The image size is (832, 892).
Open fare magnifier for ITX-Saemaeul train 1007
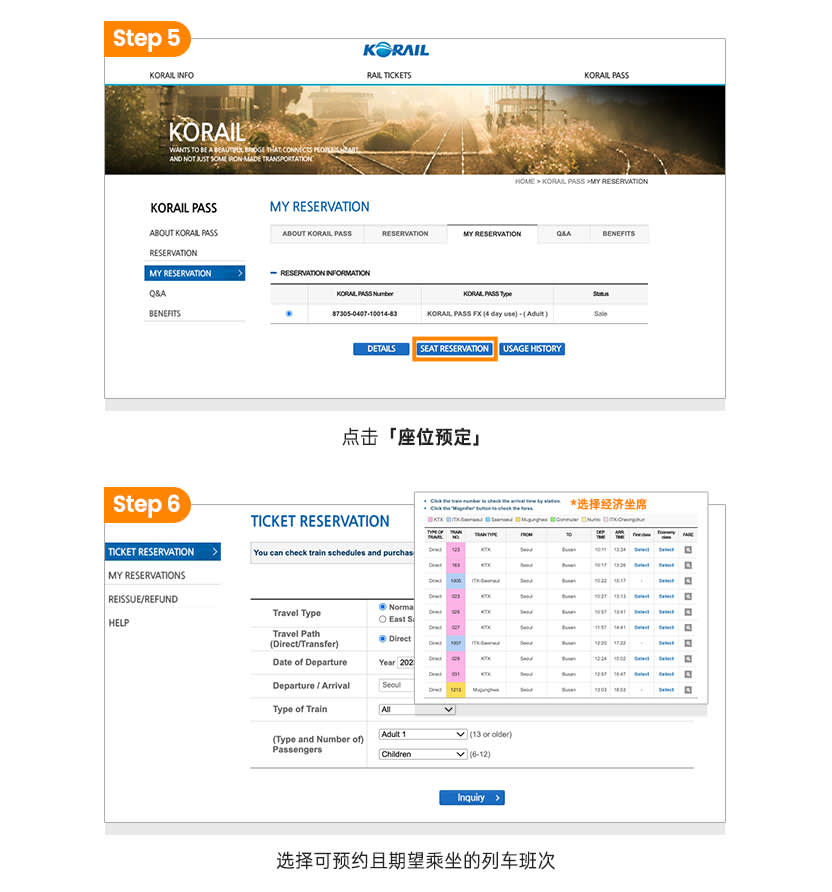(x=688, y=643)
